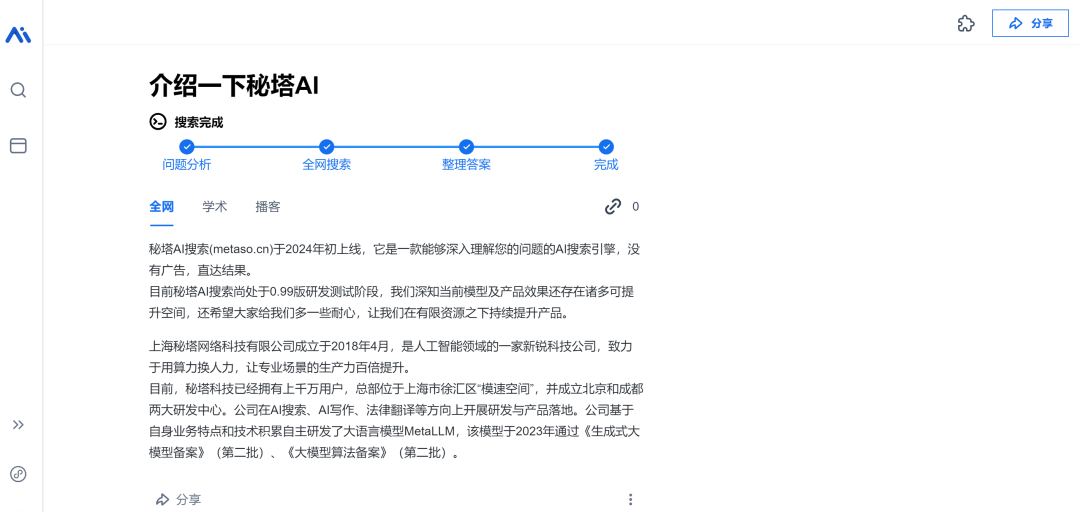Open the circular icon at sidebar bottom
This screenshot has width=1080, height=512.
pos(18,474)
